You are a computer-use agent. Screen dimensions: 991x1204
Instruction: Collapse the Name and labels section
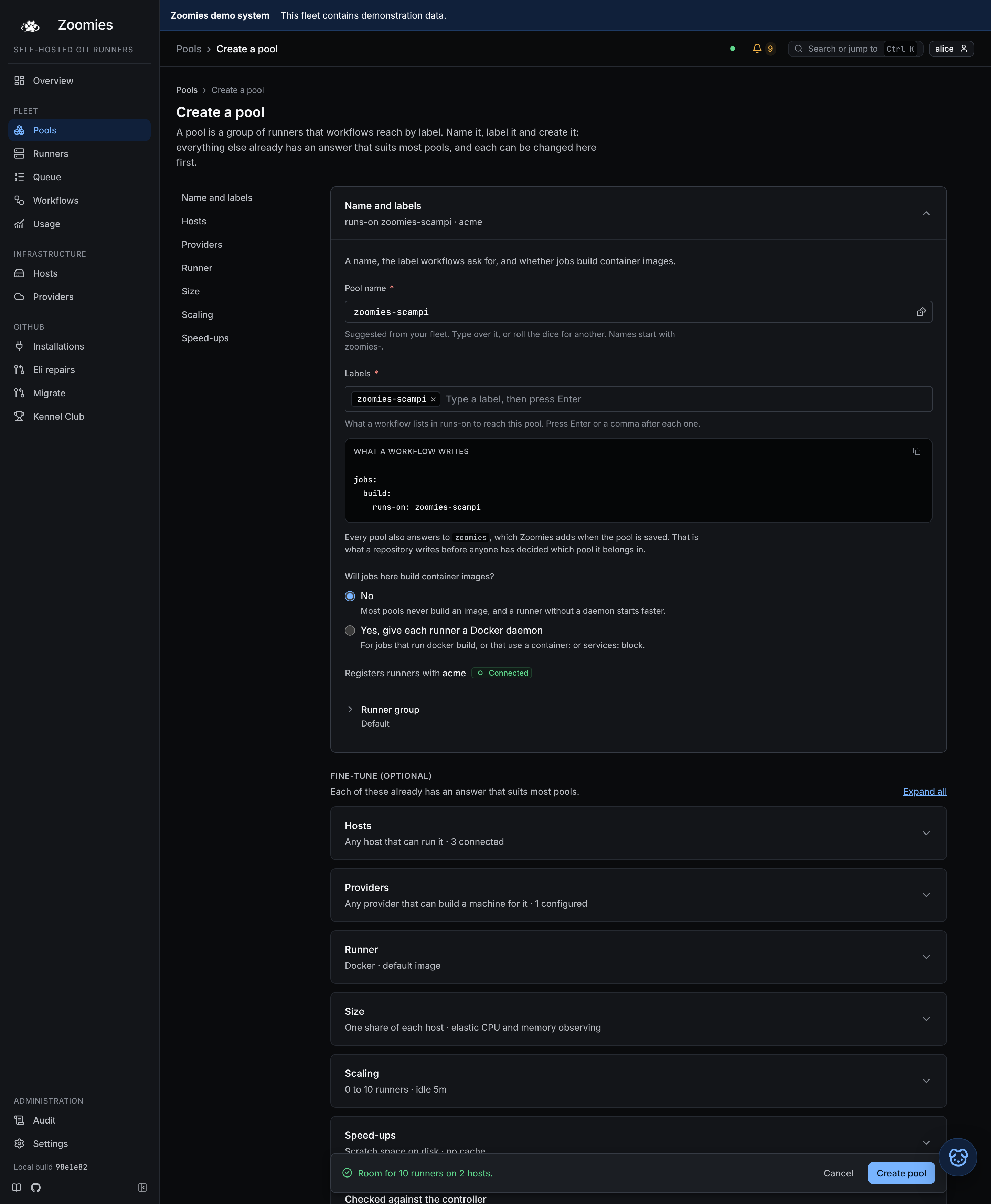926,213
